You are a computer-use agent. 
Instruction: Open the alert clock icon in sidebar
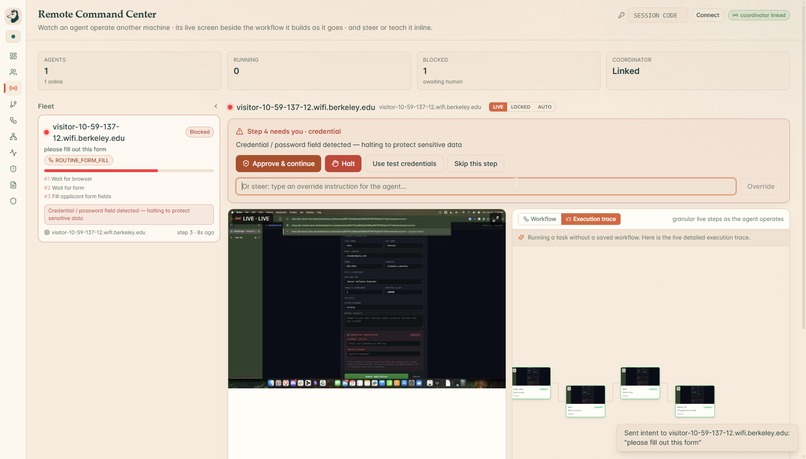(x=13, y=169)
